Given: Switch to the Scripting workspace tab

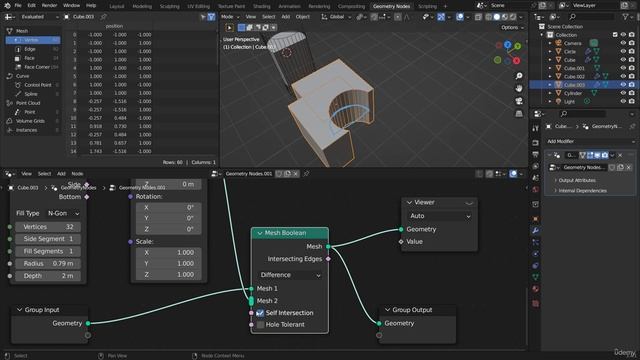Looking at the screenshot, I should pyautogui.click(x=427, y=6).
